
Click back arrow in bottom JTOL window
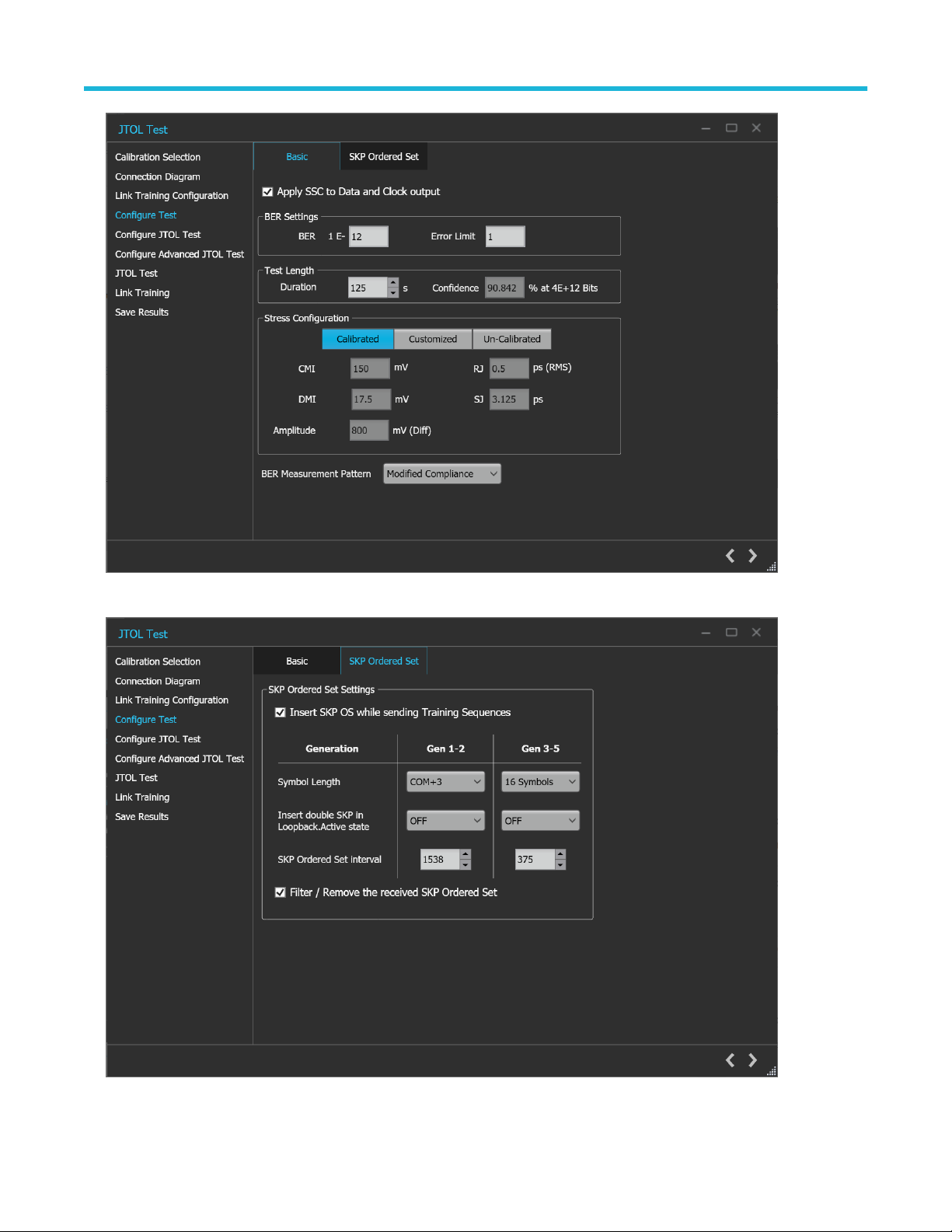730,1060
